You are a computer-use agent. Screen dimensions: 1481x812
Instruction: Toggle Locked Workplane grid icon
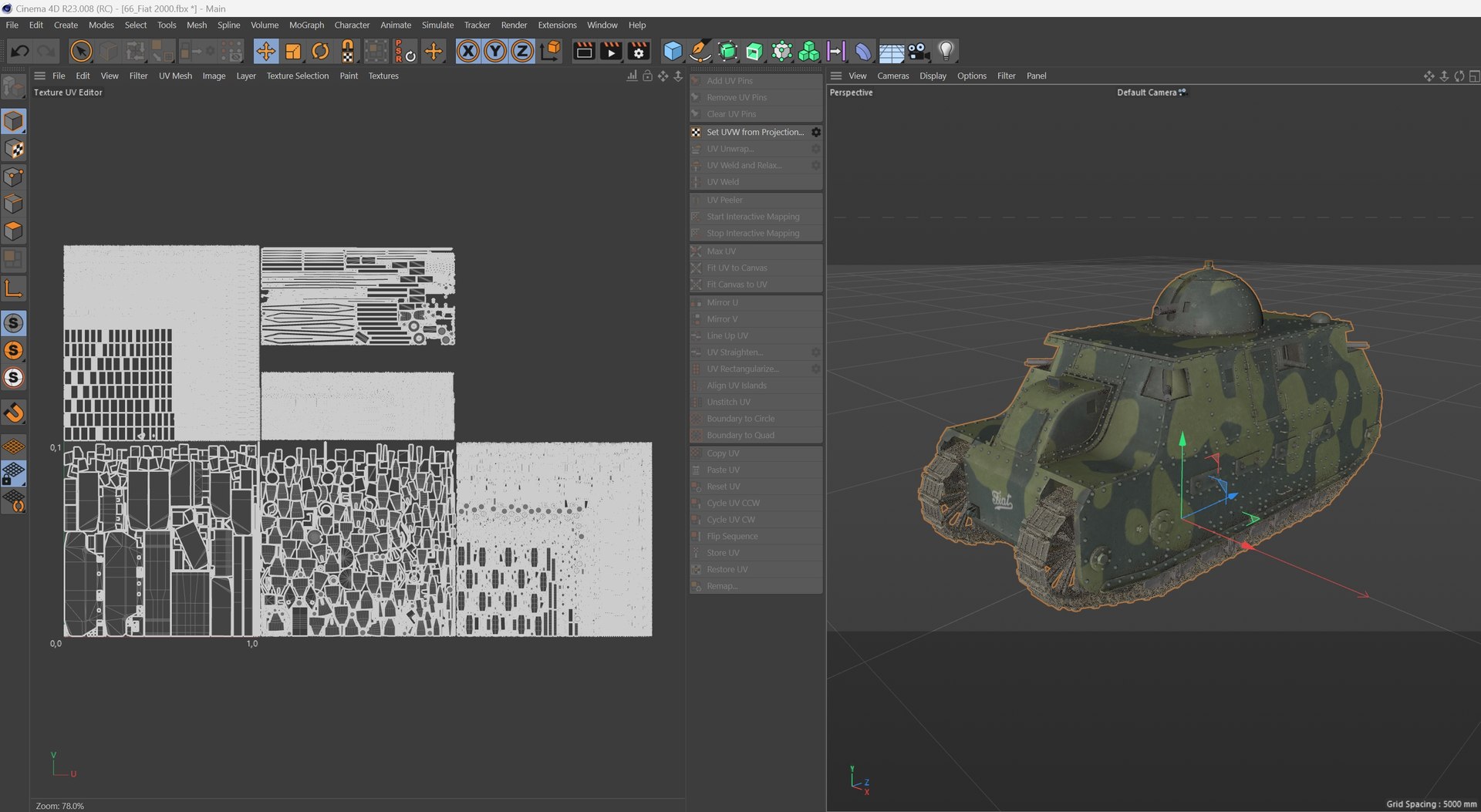[x=13, y=473]
